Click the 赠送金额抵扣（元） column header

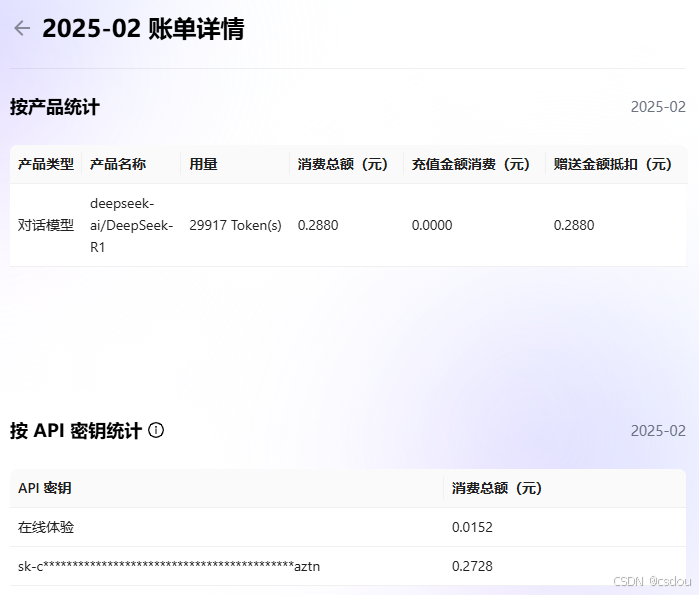[x=613, y=164]
